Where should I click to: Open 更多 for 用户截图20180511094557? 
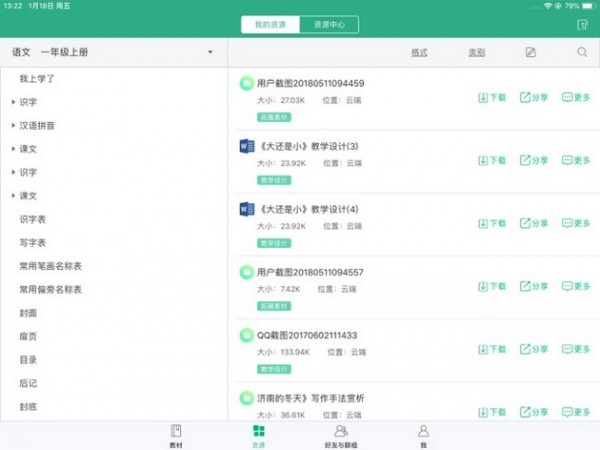pos(576,286)
